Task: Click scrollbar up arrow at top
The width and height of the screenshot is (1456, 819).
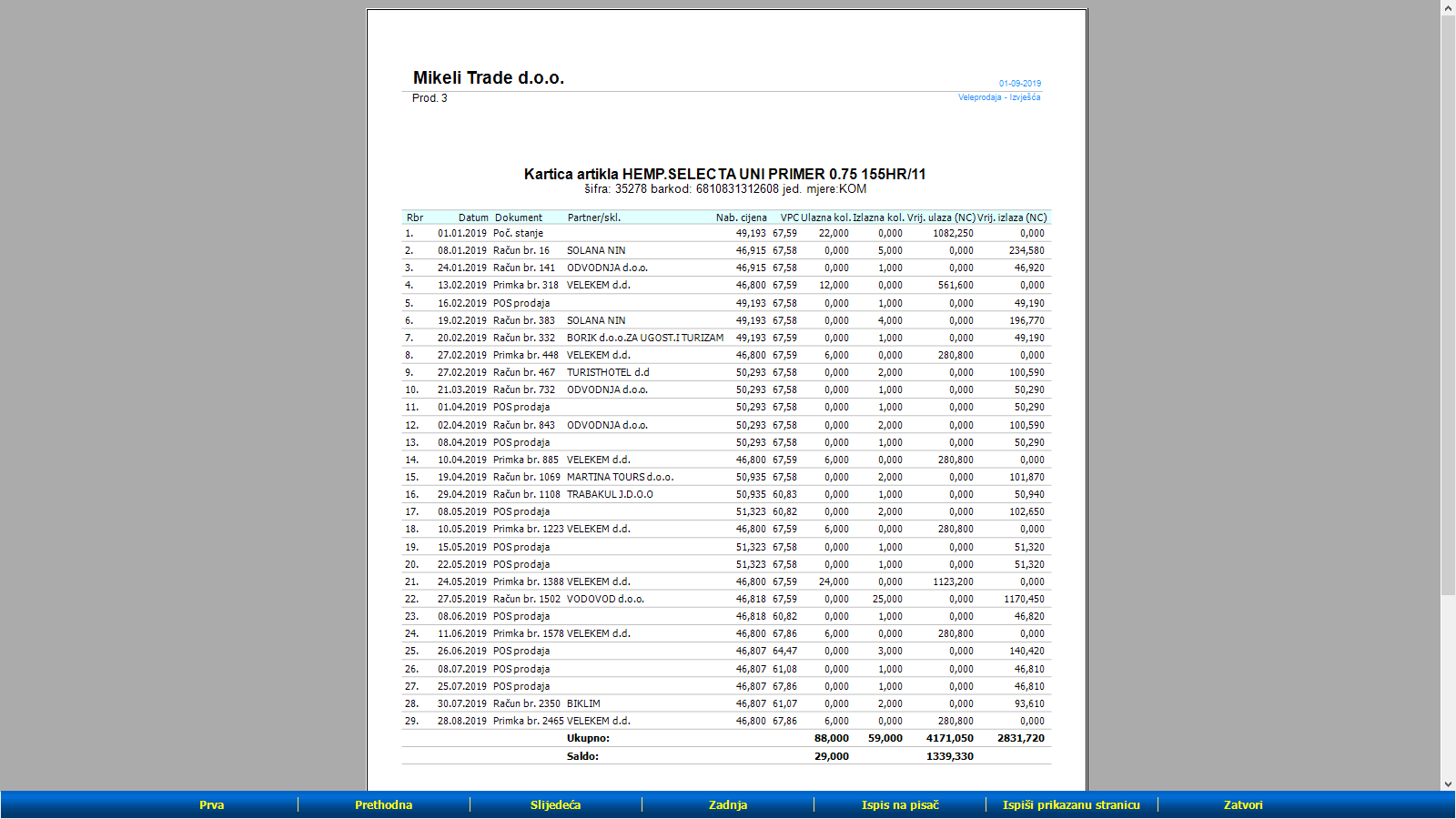Action: click(1448, 7)
